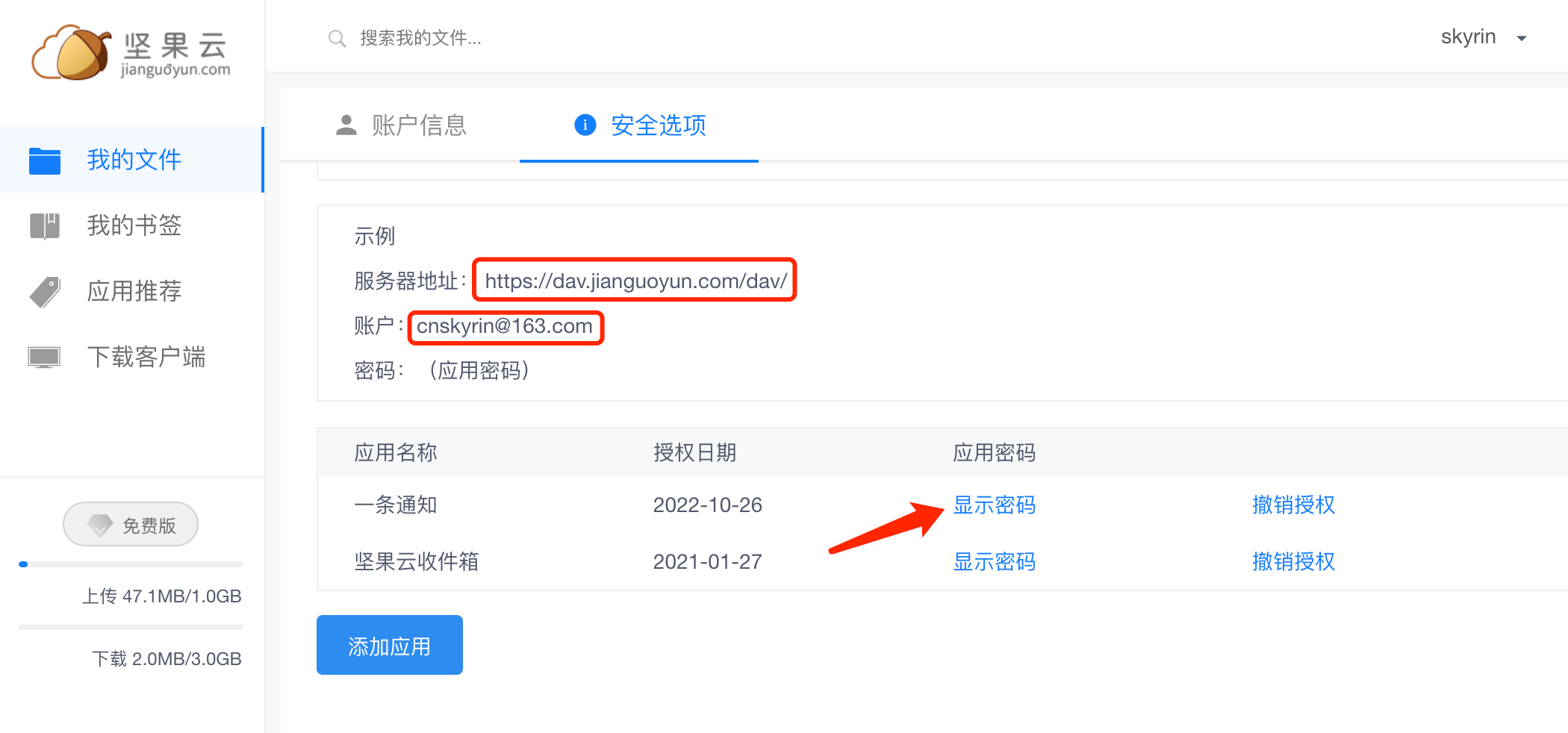Click the bookmark book icon in sidebar
The width and height of the screenshot is (1568, 733).
tap(45, 225)
